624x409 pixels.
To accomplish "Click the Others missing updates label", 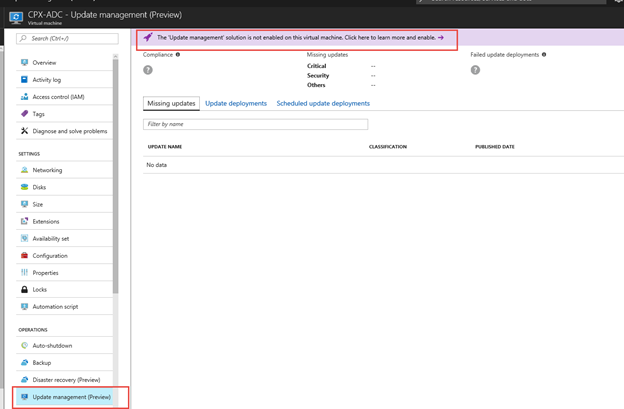I will coord(316,85).
